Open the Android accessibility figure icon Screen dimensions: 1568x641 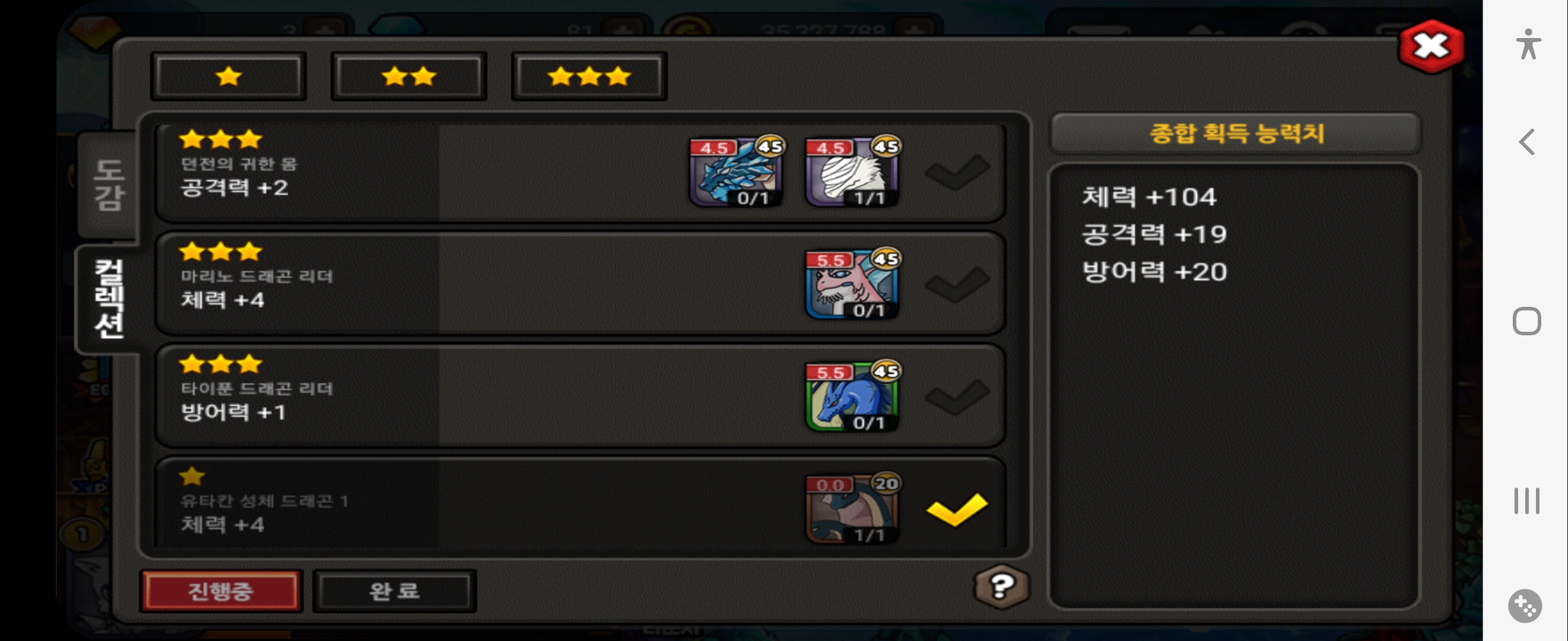(1527, 44)
